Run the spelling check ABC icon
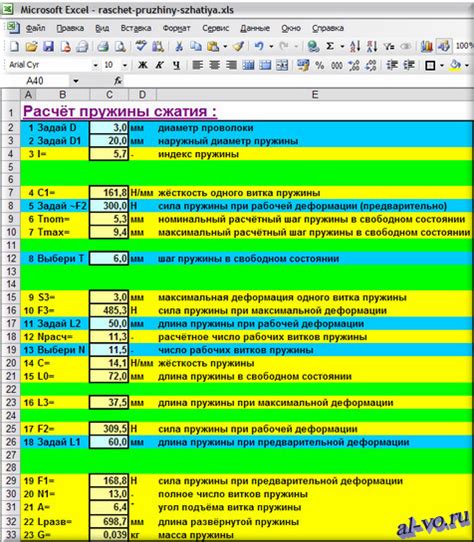 click(x=141, y=46)
